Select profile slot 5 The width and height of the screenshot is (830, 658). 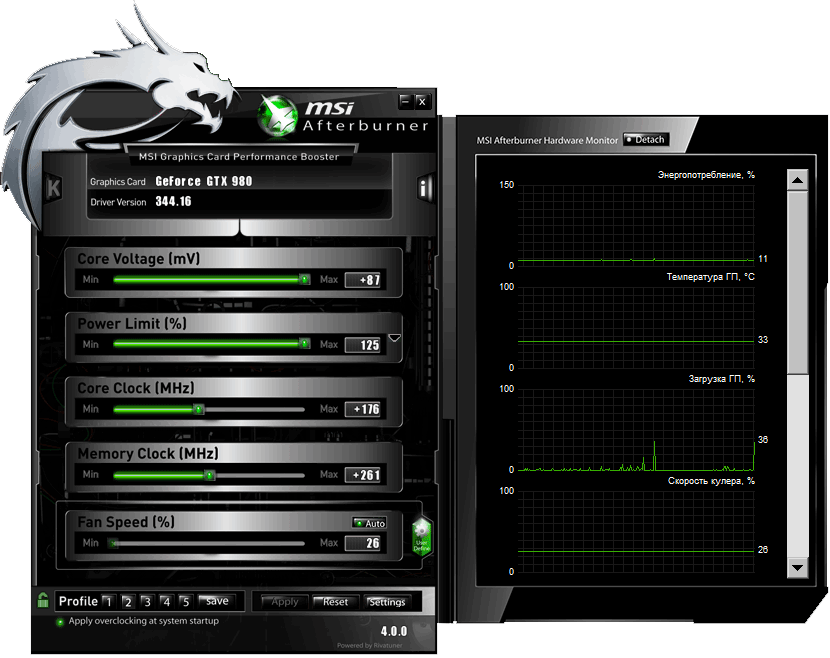(x=184, y=602)
